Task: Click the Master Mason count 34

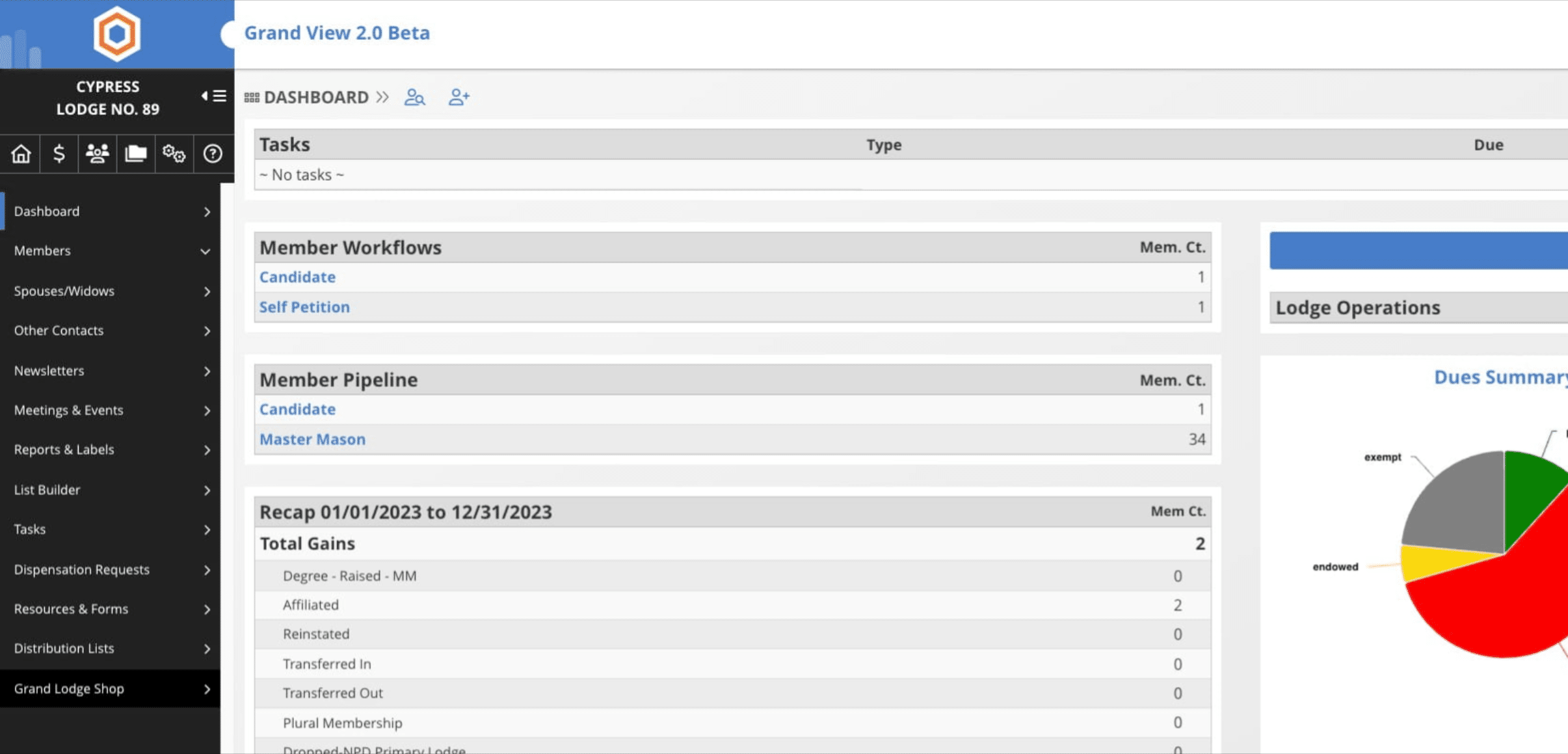Action: click(1197, 440)
